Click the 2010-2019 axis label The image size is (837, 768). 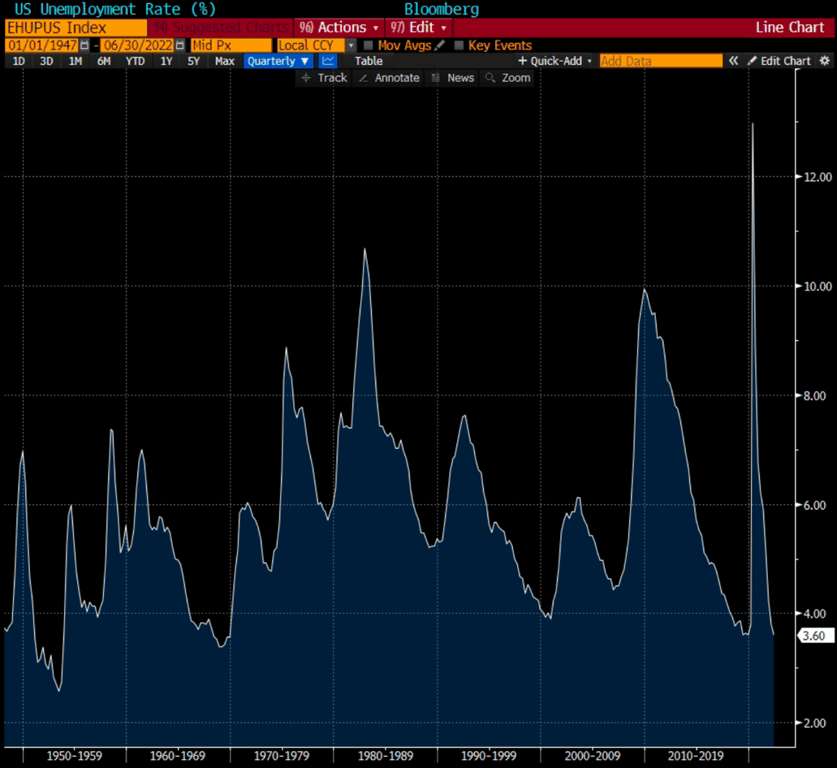coord(696,756)
